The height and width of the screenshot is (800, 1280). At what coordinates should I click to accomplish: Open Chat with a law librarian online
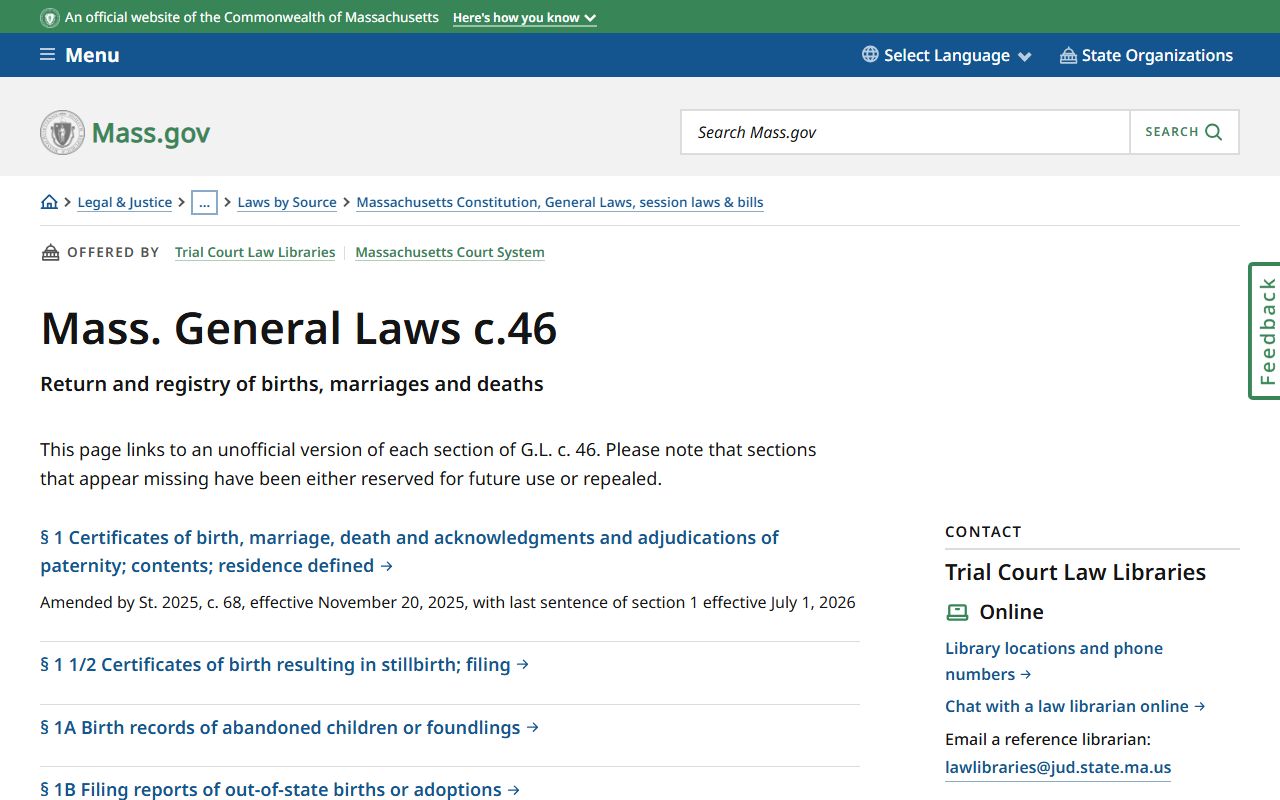click(x=1075, y=706)
